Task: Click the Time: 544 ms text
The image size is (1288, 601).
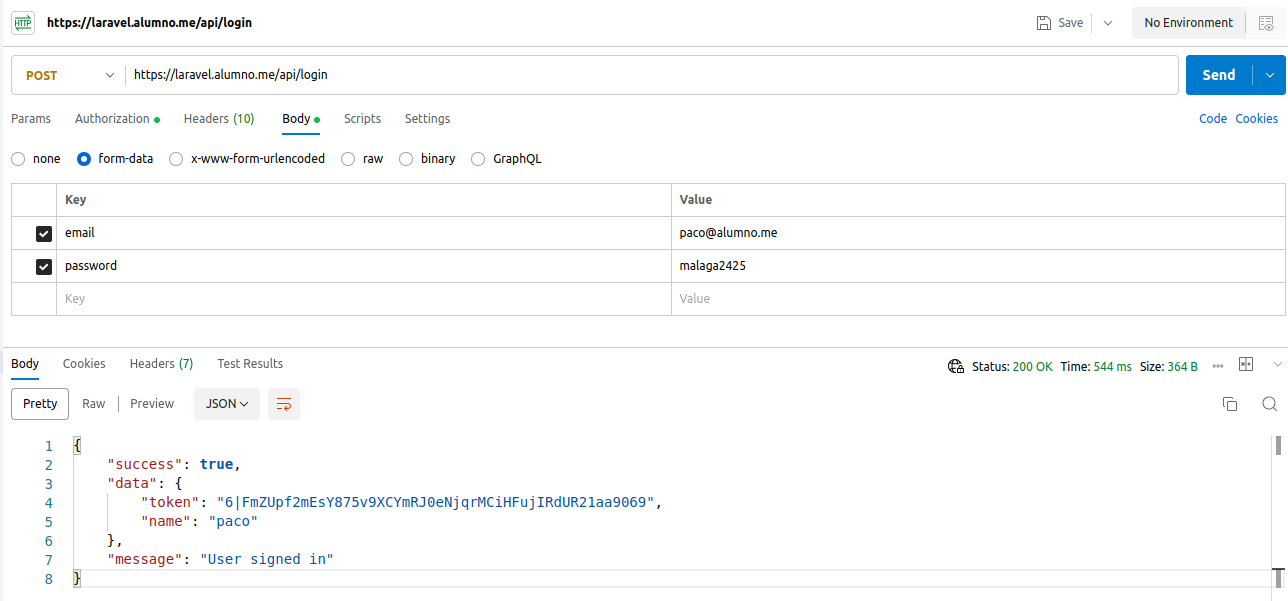Action: [1096, 367]
